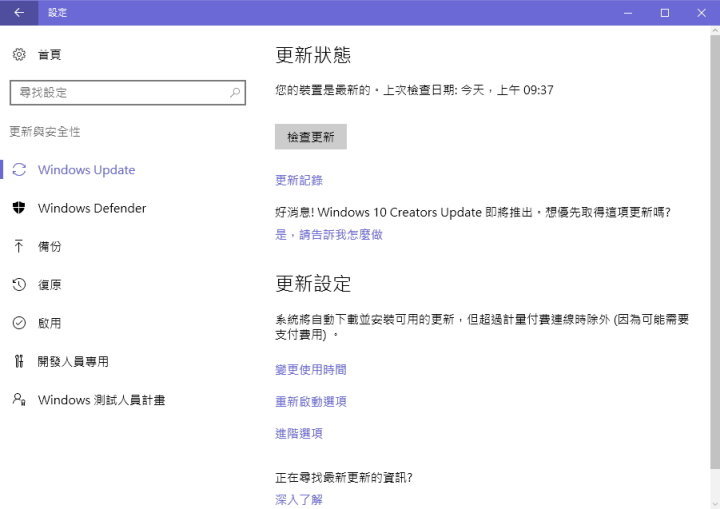
Task: Click the 更新與安全性 section label
Action: coord(45,132)
